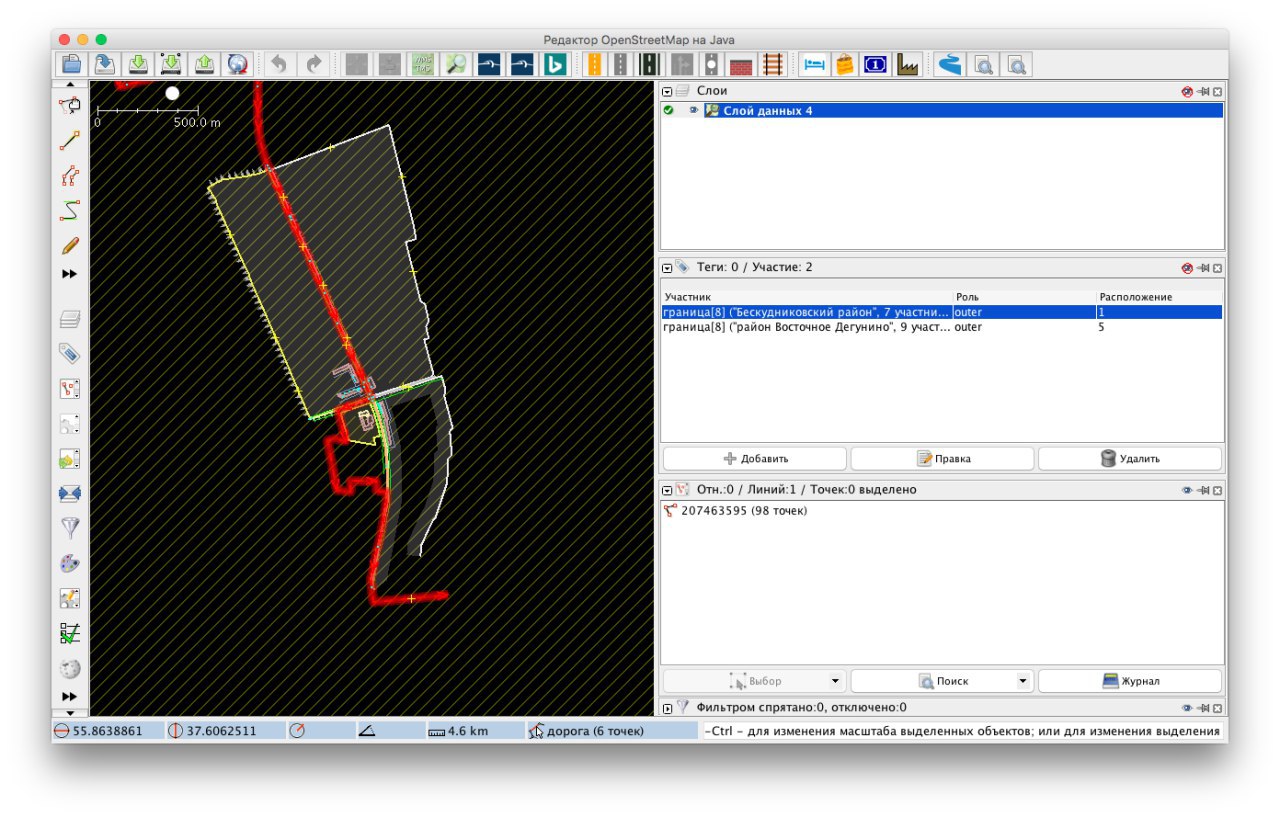Open the Журнал button
This screenshot has height=817, width=1280.
click(1130, 681)
